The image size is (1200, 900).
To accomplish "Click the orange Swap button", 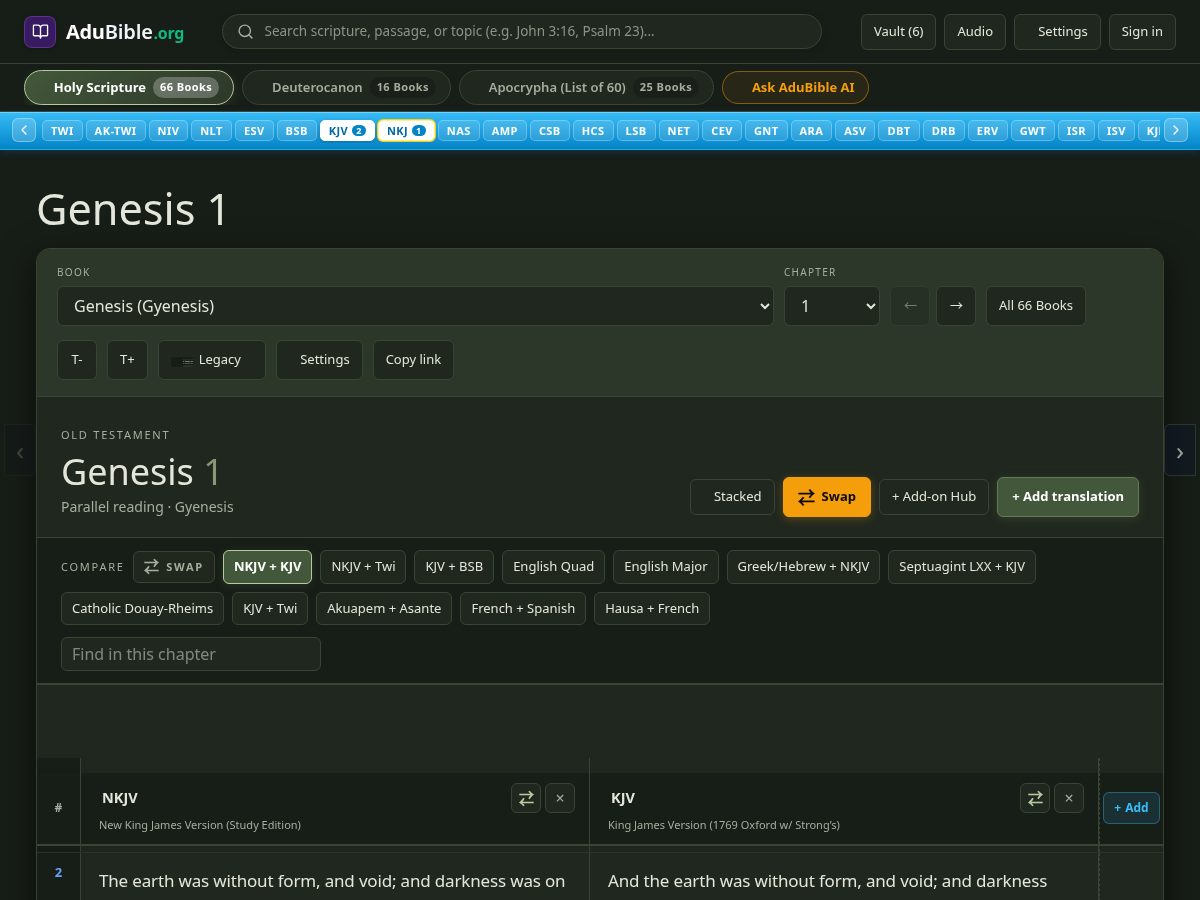I will [x=827, y=497].
